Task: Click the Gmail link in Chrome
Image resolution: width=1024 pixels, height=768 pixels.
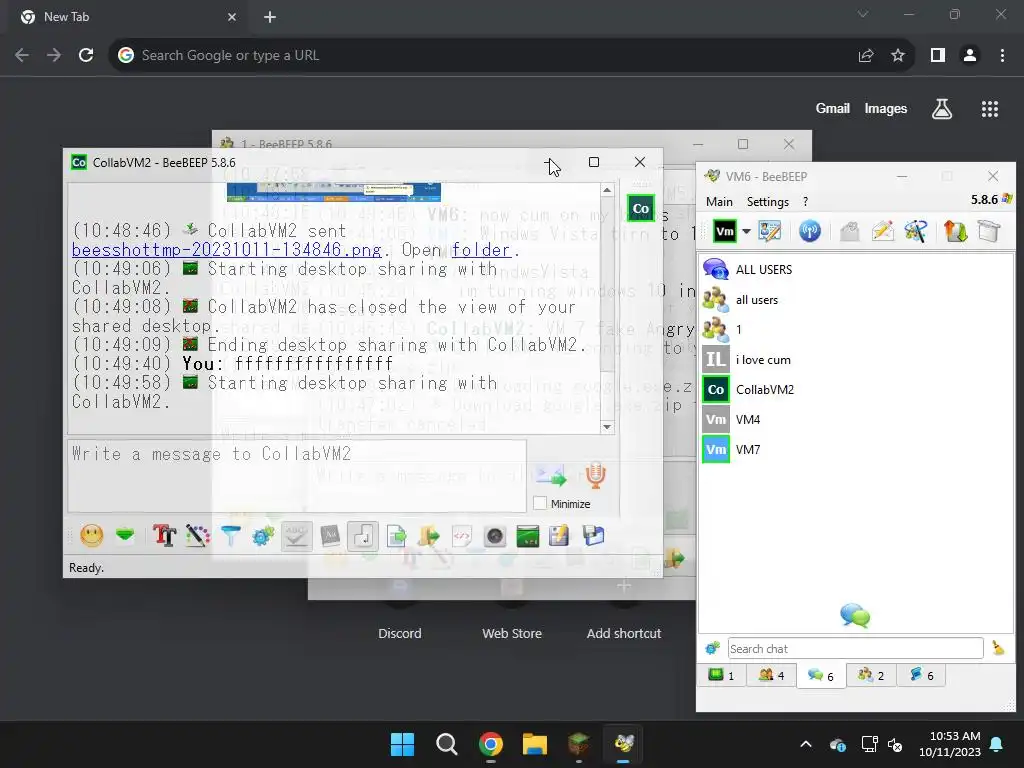Action: pos(833,108)
